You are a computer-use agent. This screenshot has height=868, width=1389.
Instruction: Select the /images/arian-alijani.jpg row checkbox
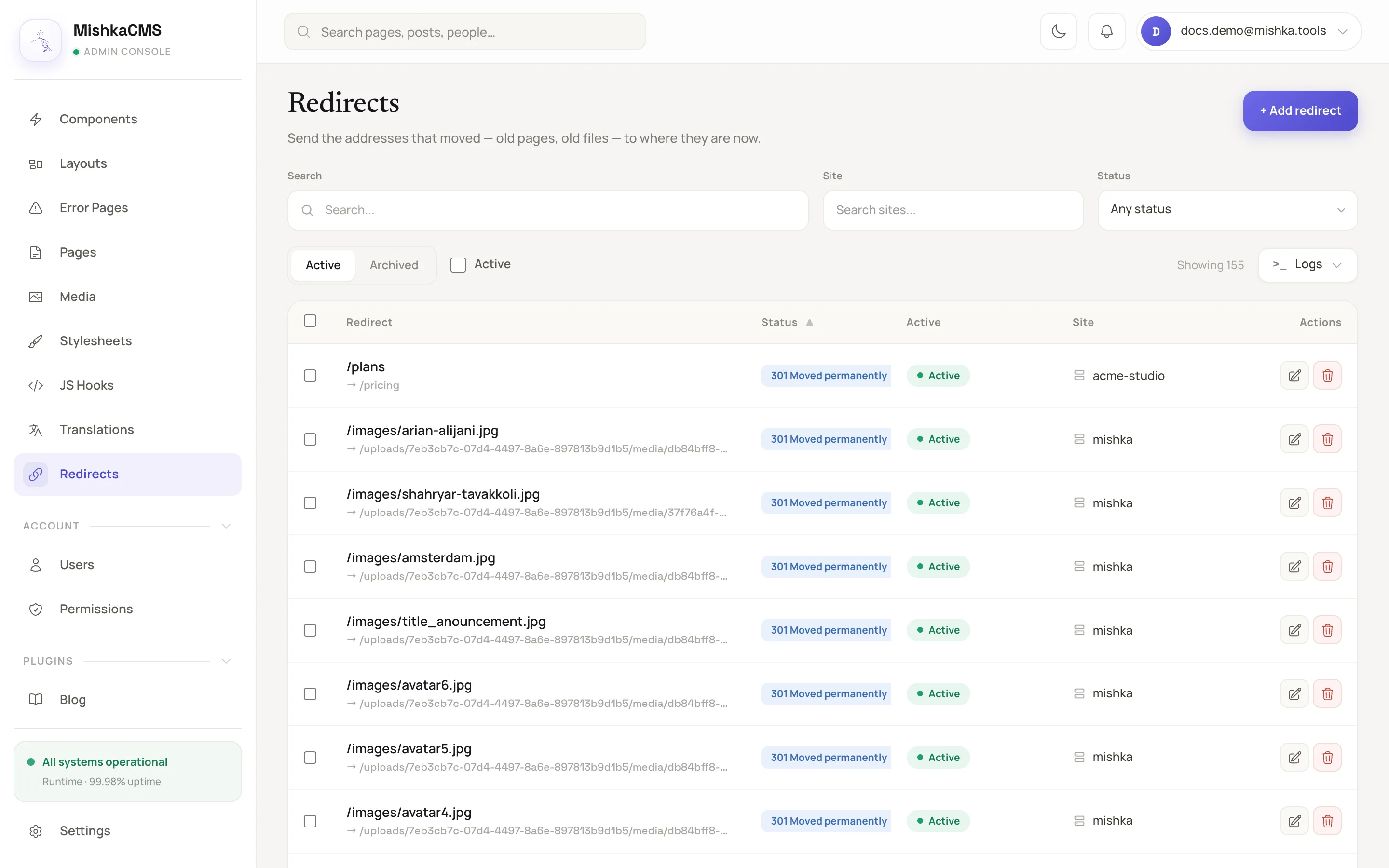click(310, 439)
